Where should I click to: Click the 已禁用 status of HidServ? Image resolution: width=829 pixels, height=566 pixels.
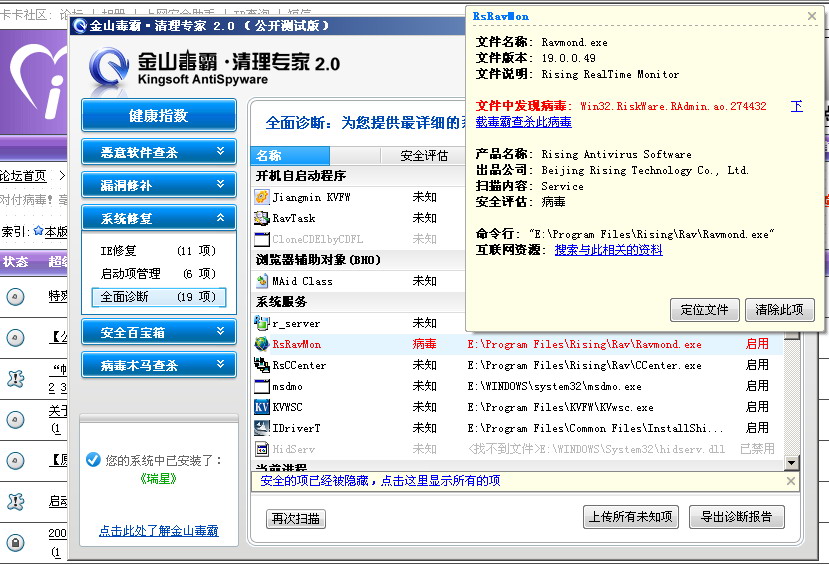(757, 449)
